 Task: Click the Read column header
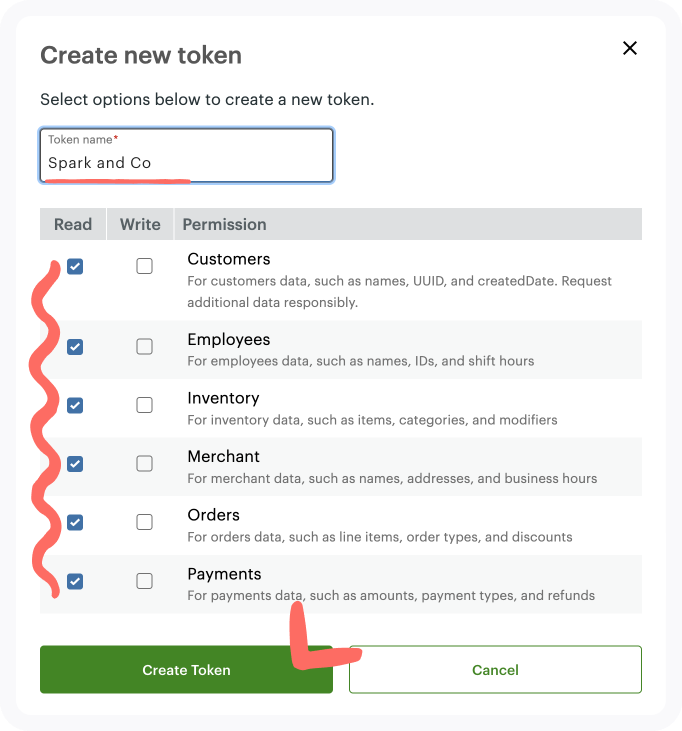pyautogui.click(x=73, y=224)
